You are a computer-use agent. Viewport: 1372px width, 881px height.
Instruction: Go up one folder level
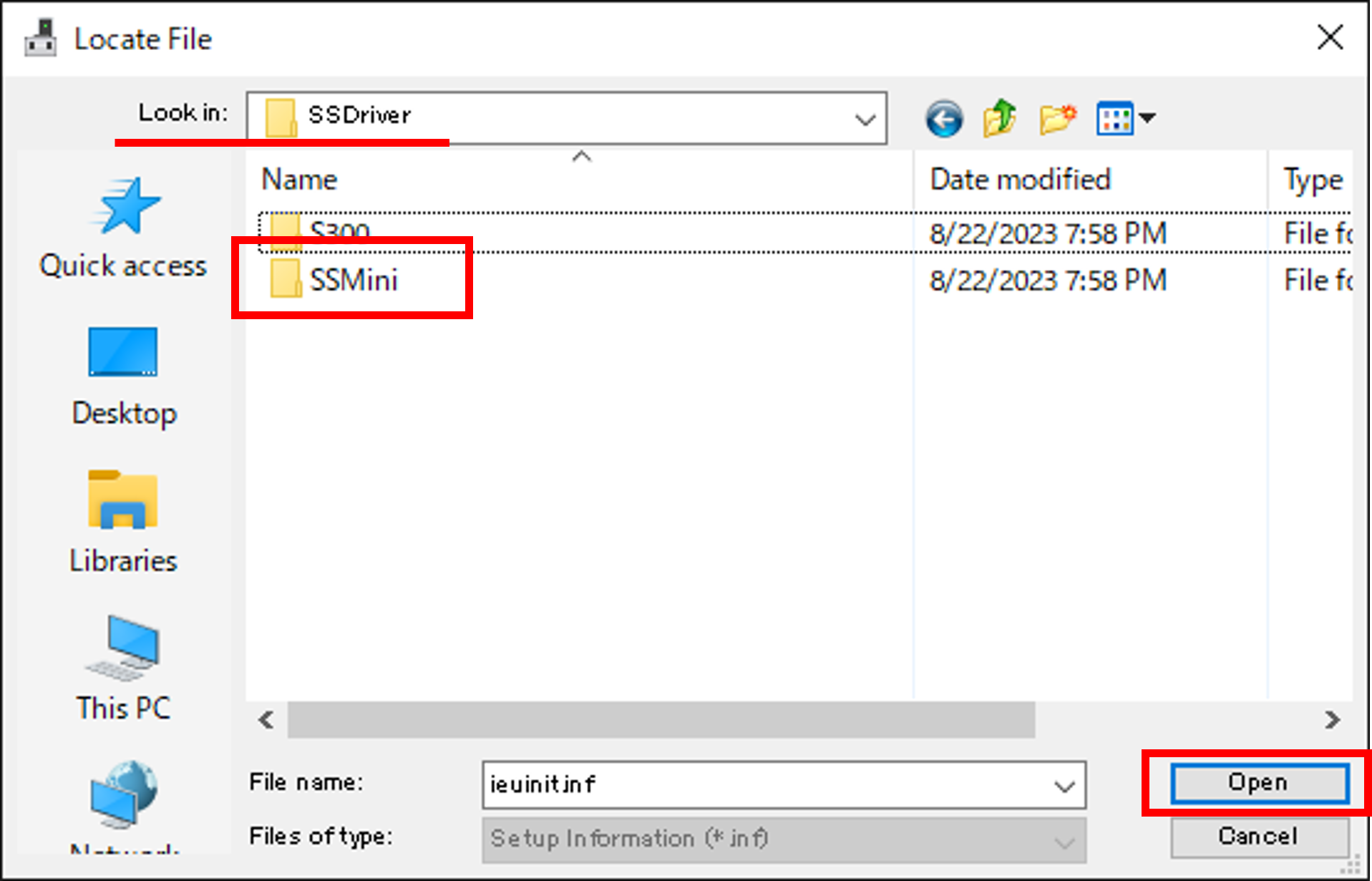click(x=1000, y=118)
